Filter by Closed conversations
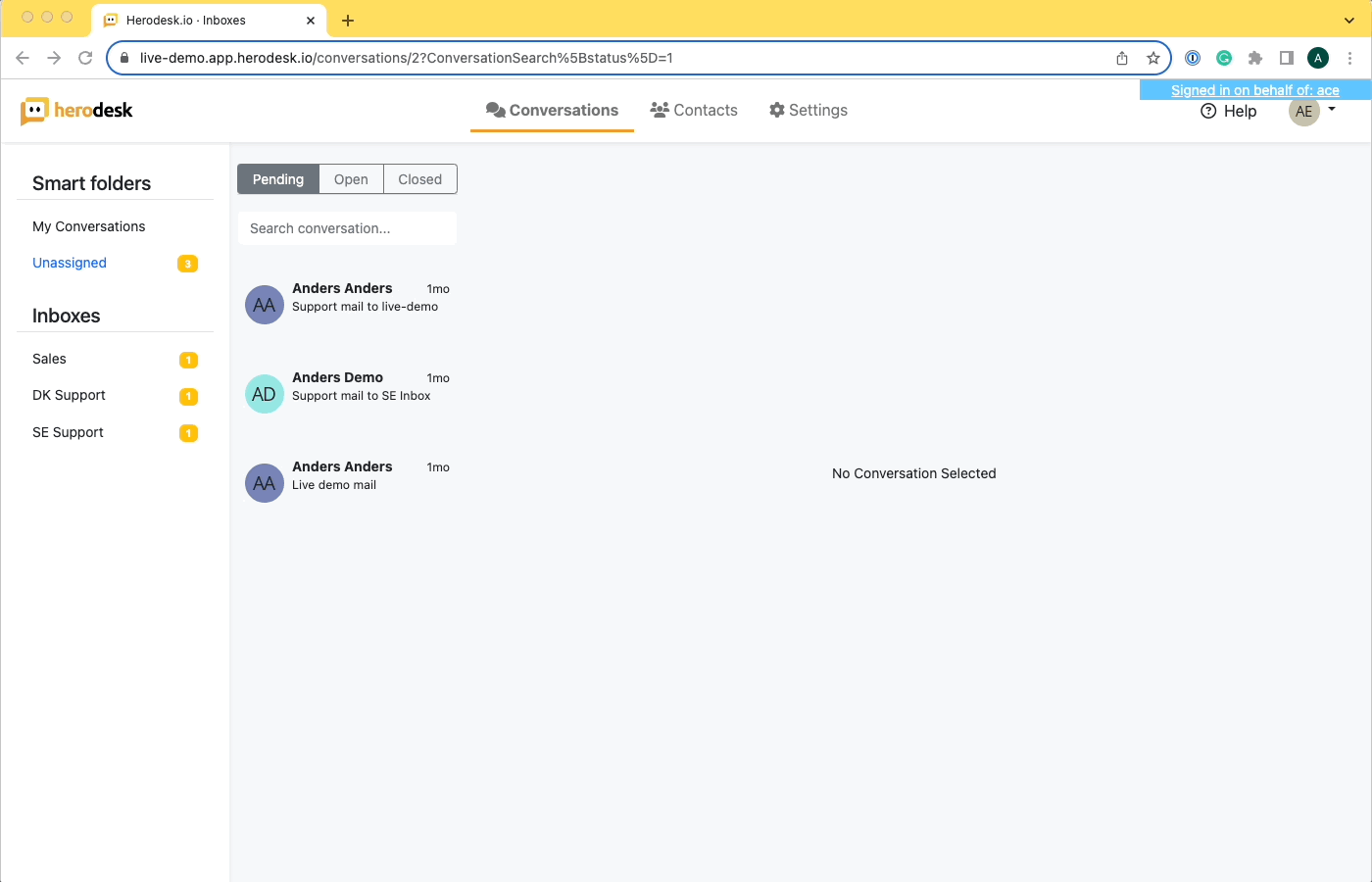The height and width of the screenshot is (882, 1372). (x=419, y=179)
